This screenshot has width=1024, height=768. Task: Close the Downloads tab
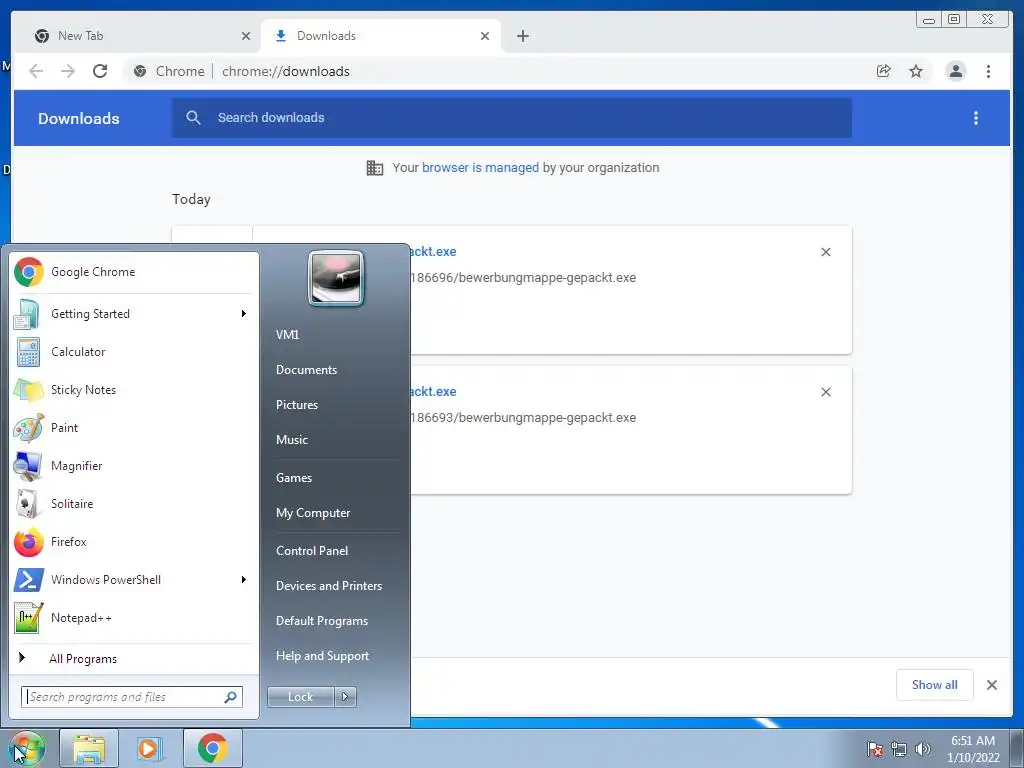(485, 36)
